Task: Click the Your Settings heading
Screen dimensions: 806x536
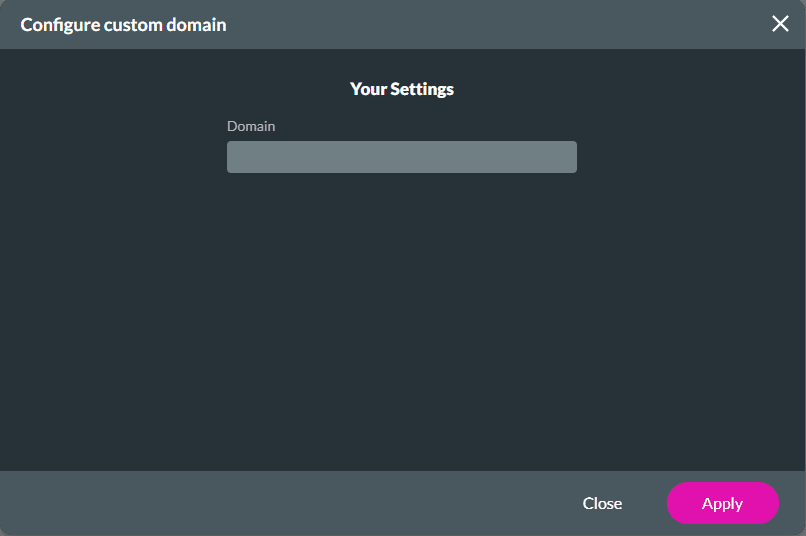Action: (402, 89)
